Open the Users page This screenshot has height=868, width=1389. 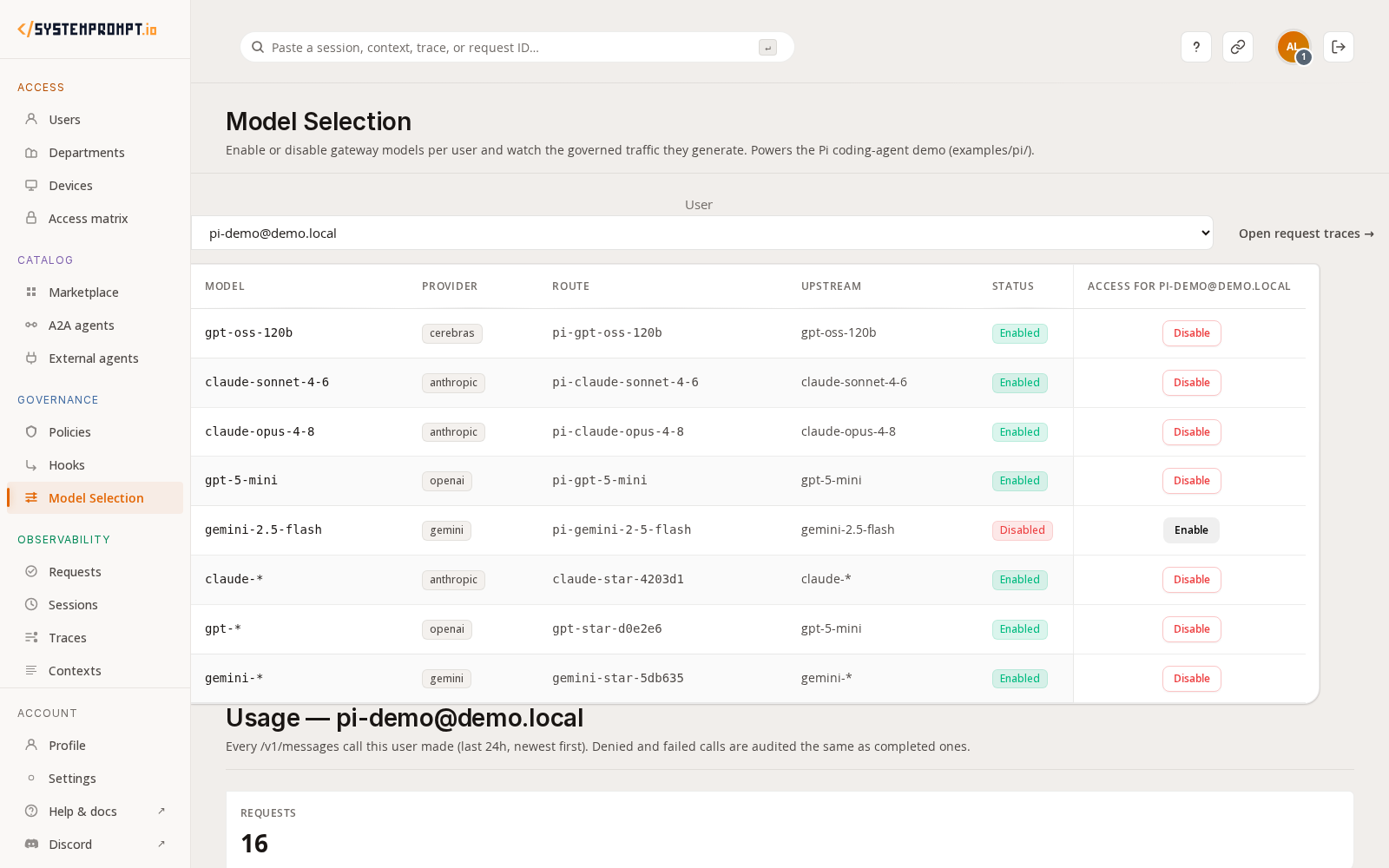tap(95, 119)
